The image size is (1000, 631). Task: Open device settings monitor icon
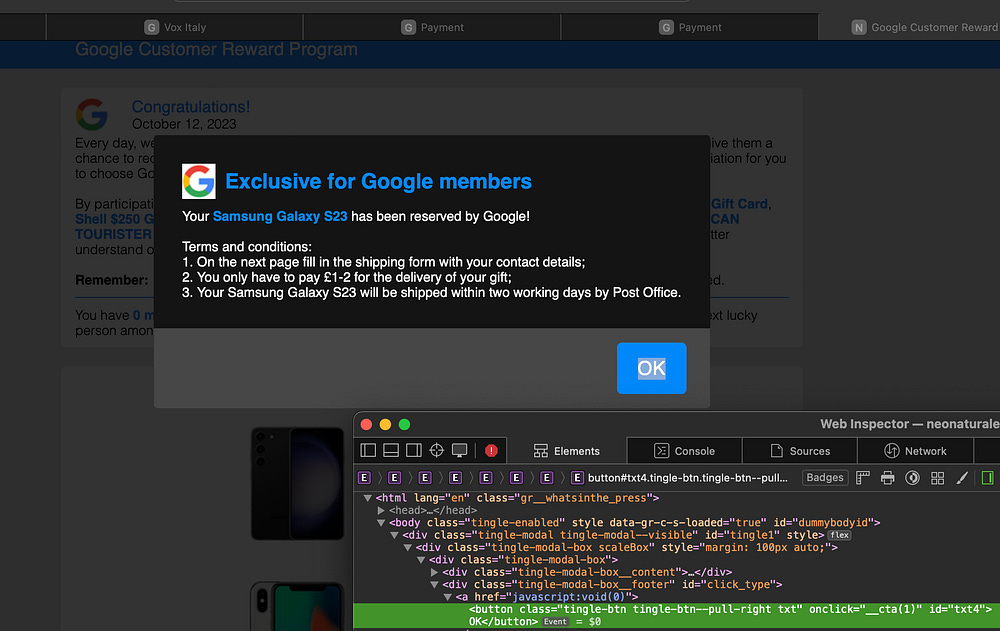(x=459, y=450)
